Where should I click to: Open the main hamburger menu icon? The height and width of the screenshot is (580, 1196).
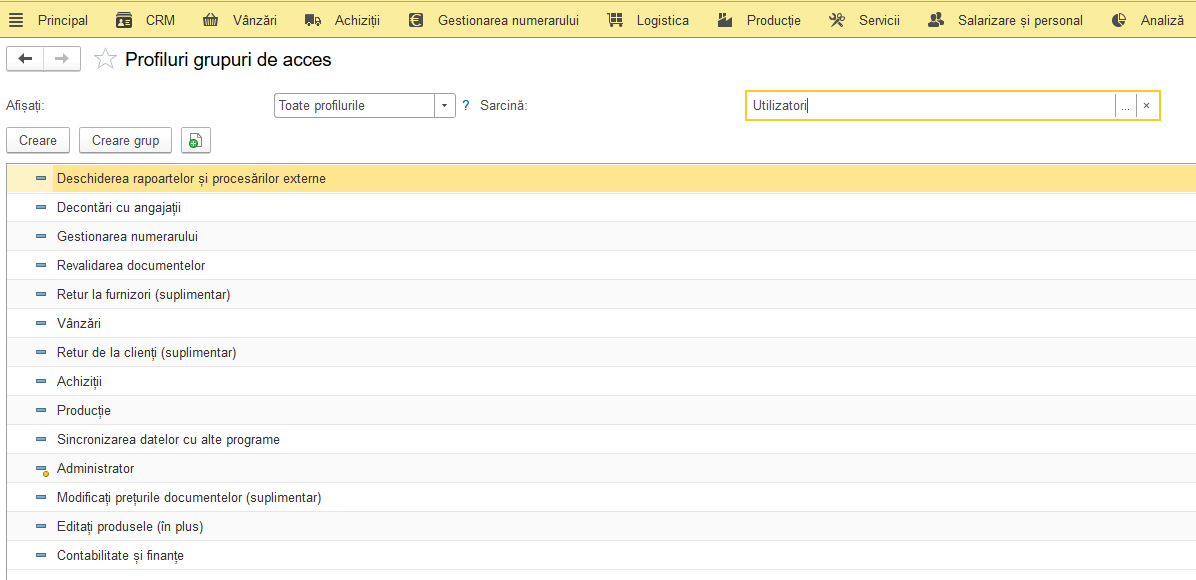[15, 21]
